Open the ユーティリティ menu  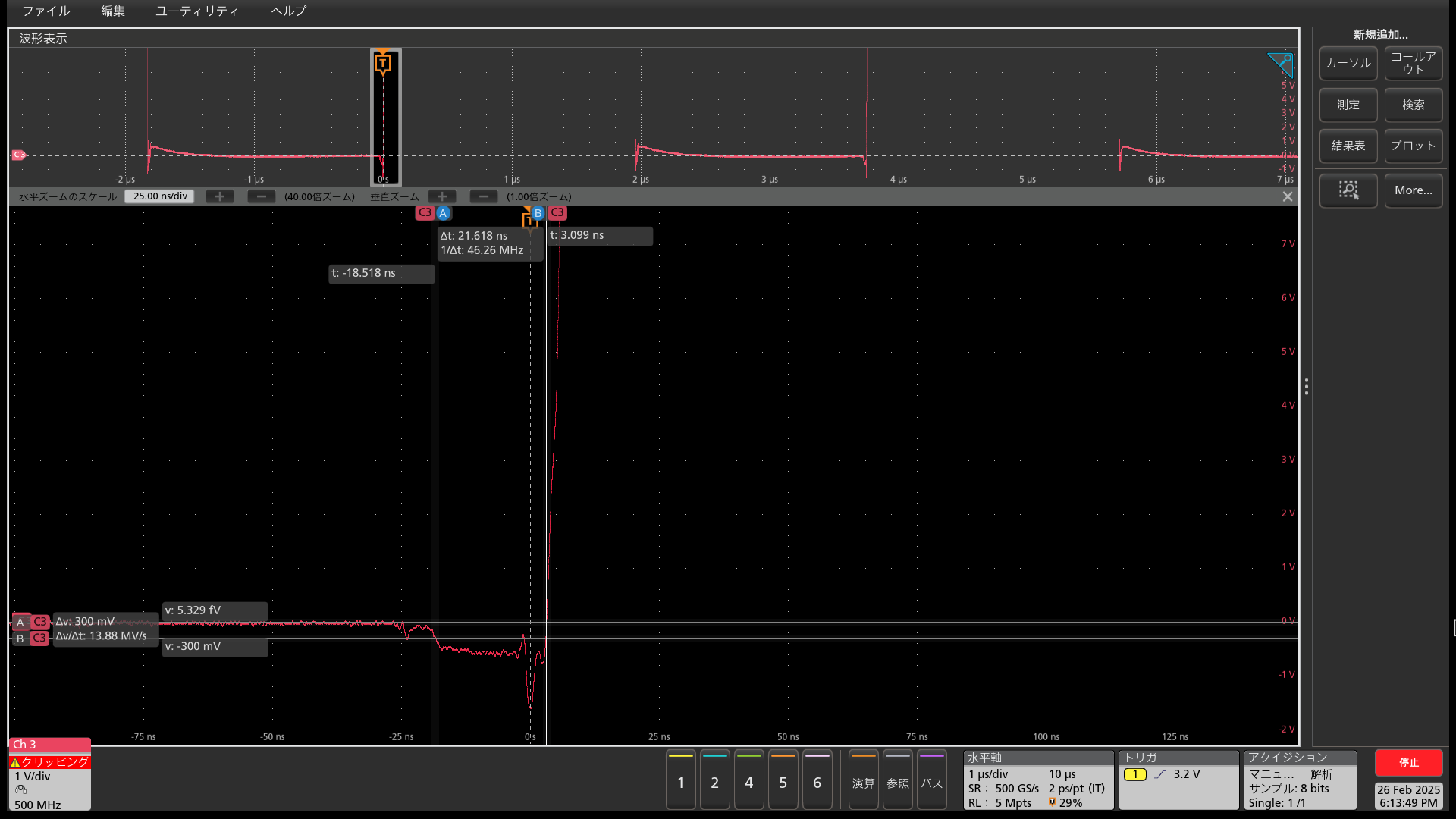click(x=196, y=11)
